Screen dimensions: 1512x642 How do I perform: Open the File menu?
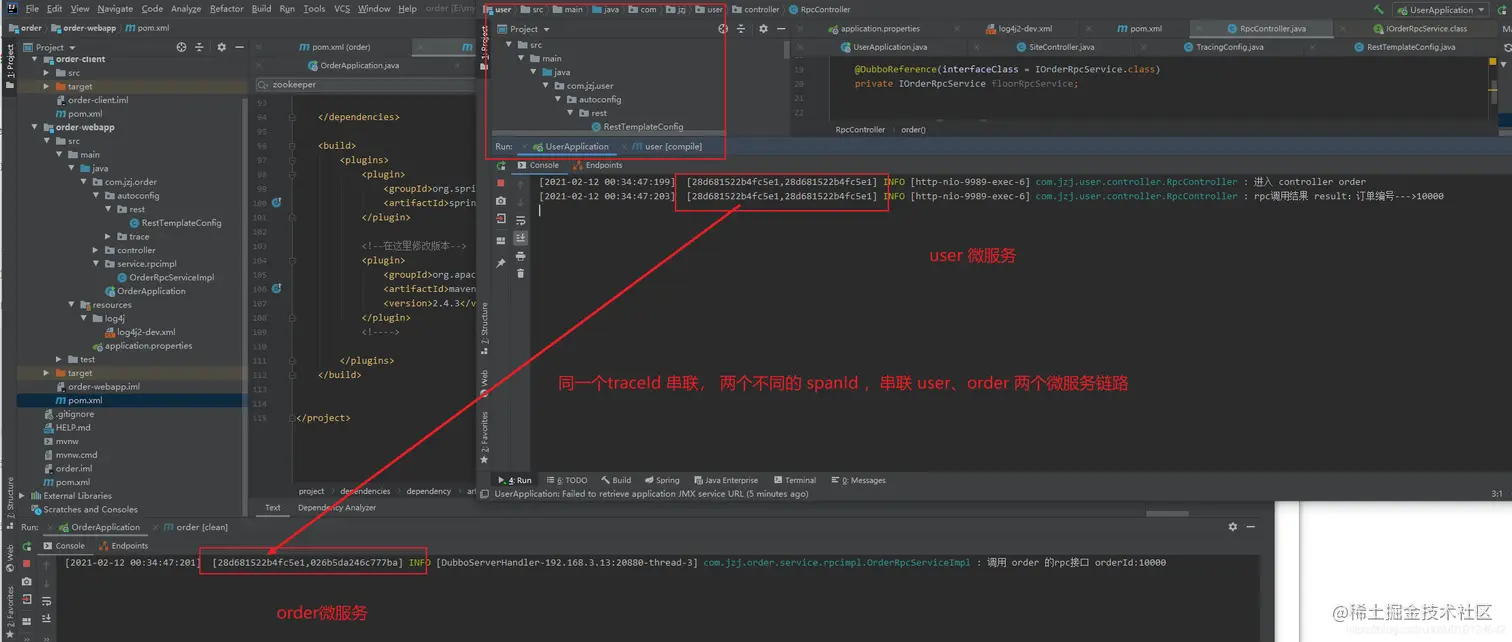coord(32,9)
